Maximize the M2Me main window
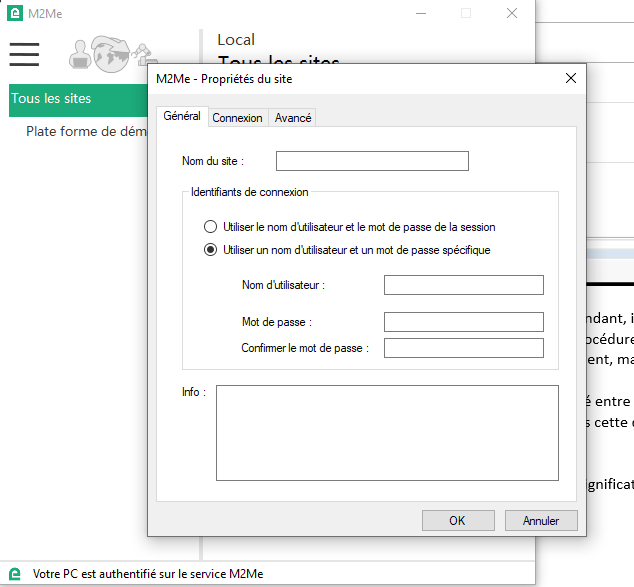This screenshot has width=634, height=587. [x=465, y=13]
